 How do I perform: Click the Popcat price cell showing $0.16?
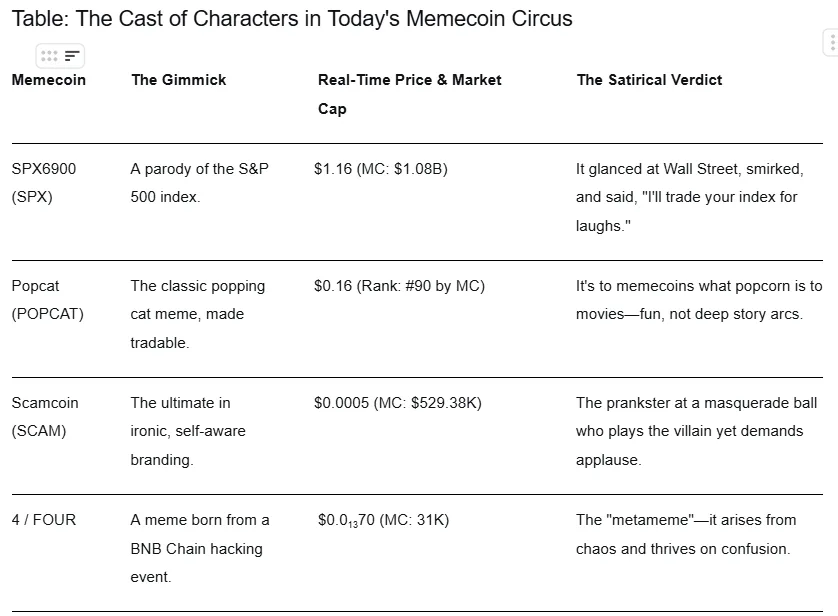399,286
